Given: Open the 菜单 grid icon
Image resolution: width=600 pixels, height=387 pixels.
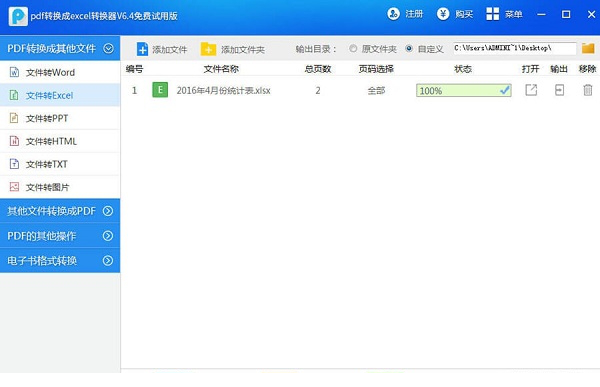Looking at the screenshot, I should tap(492, 14).
